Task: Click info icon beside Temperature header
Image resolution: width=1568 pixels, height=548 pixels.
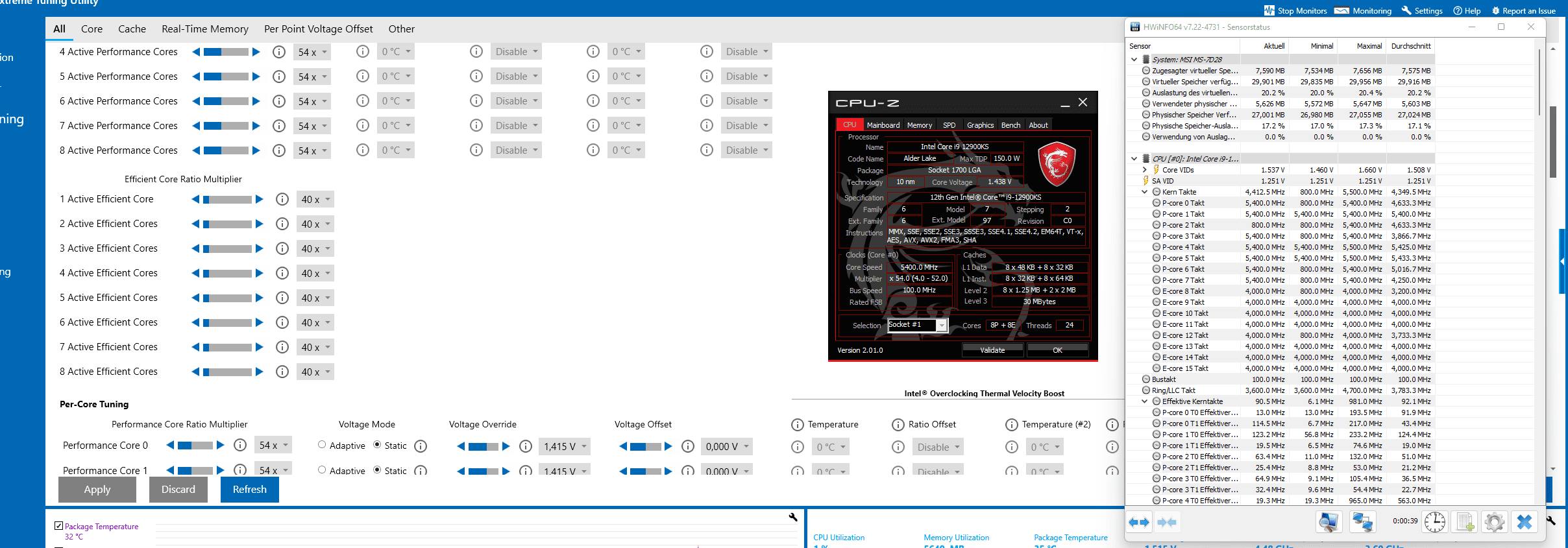Action: pos(798,425)
